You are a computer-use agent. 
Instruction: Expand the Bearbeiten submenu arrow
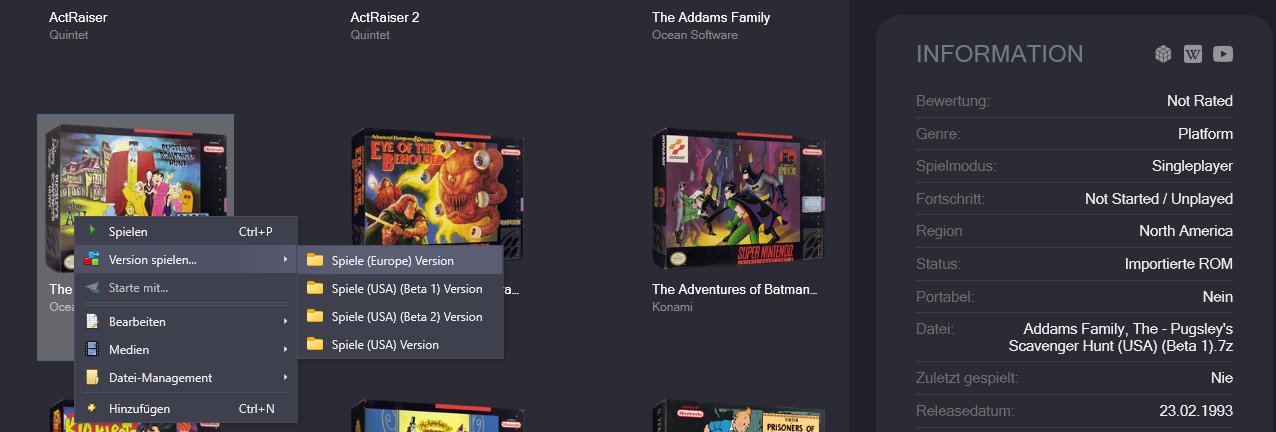286,322
